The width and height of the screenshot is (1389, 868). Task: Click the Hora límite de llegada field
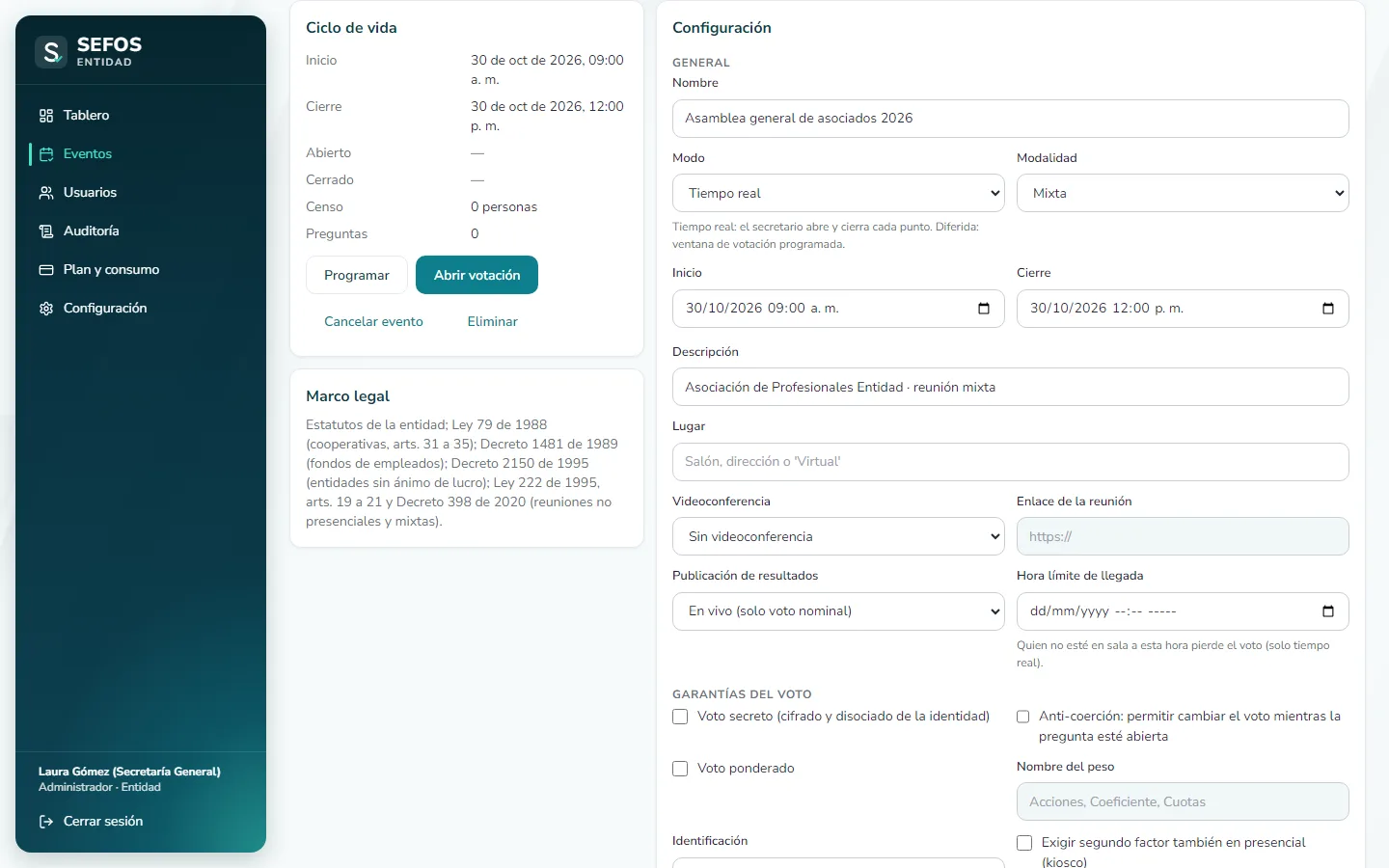[1183, 611]
